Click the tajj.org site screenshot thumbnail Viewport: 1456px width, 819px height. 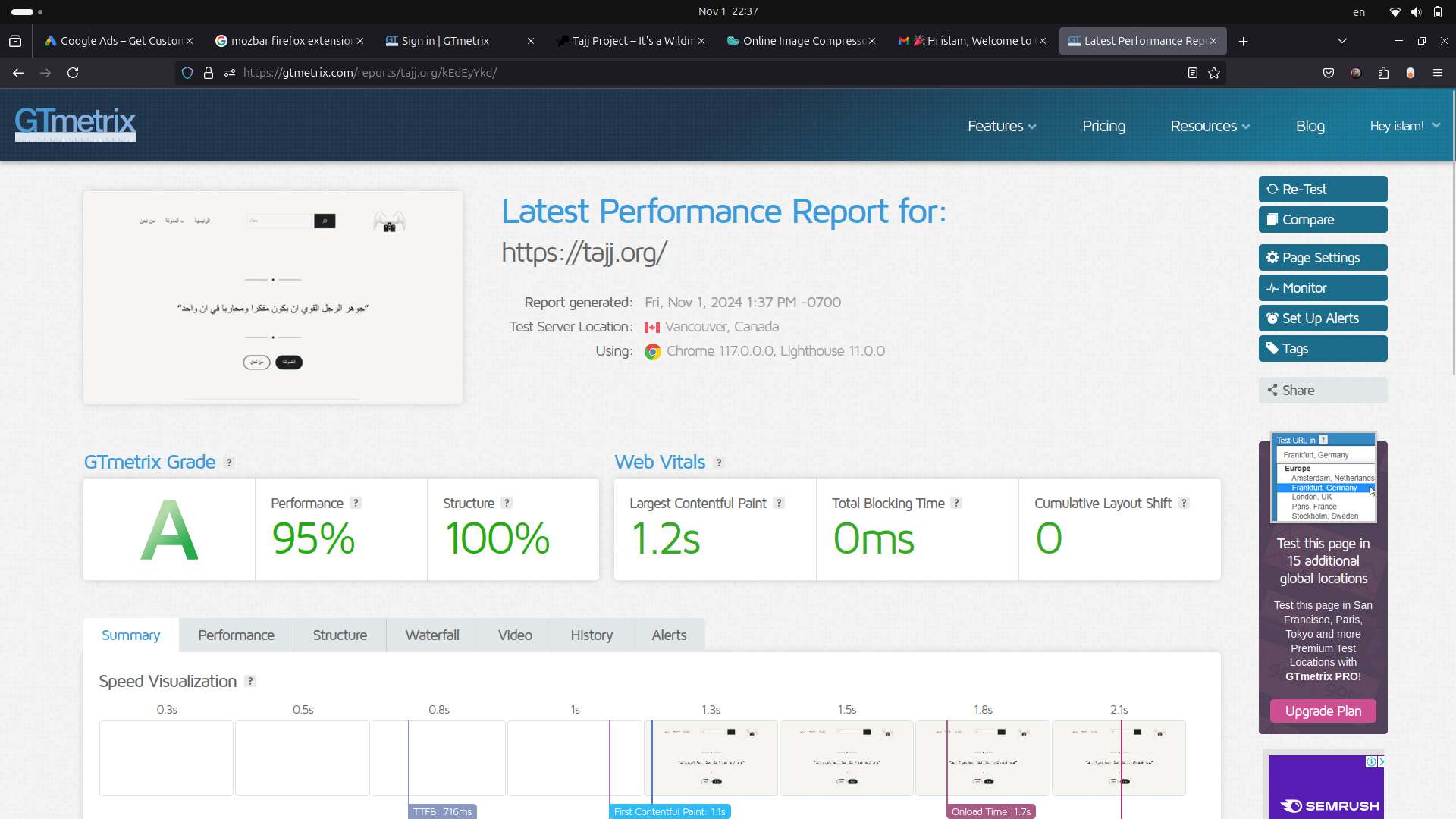pyautogui.click(x=273, y=297)
